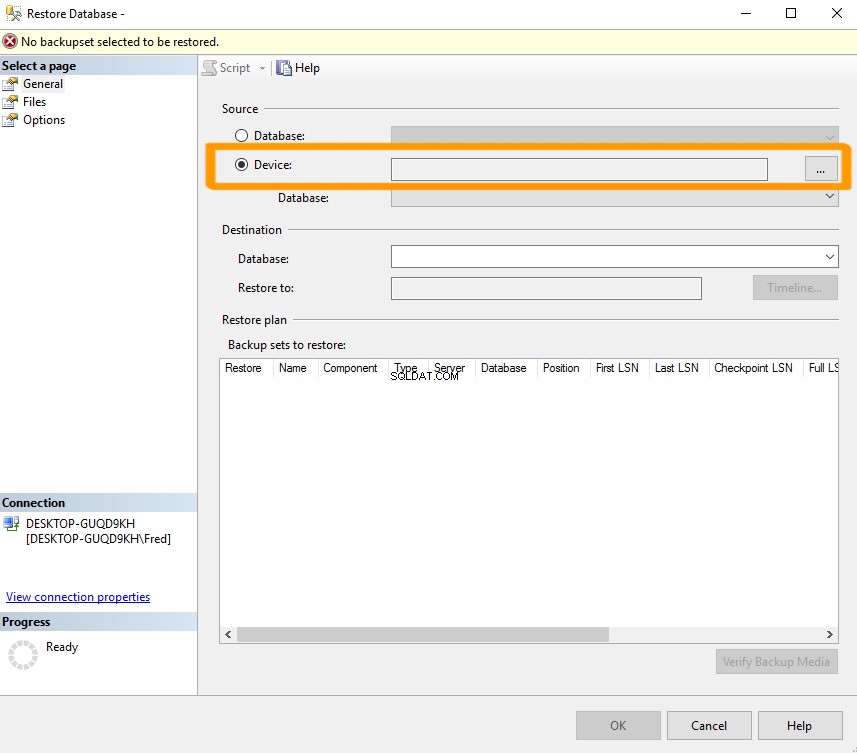Image resolution: width=857 pixels, height=753 pixels.
Task: Click the progress spinner icon
Action: click(x=23, y=655)
